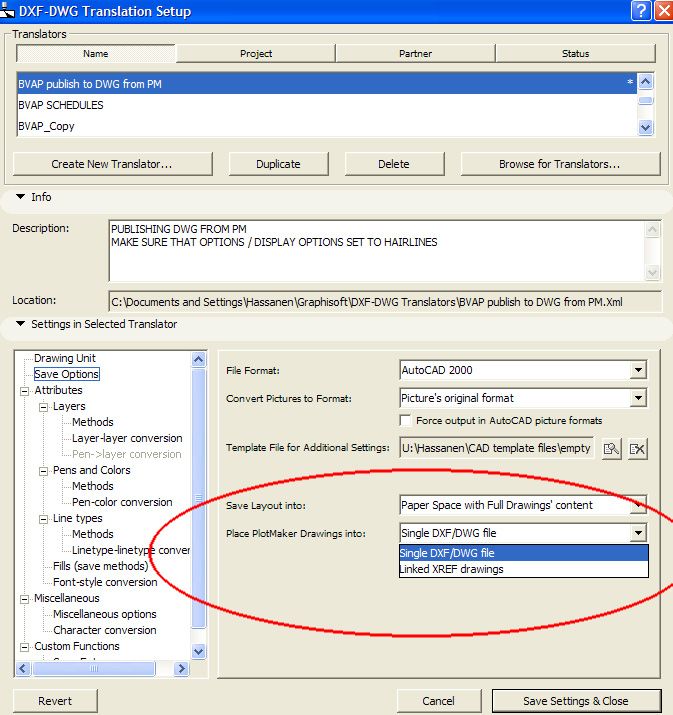
Task: Choose Linked XREF drawings option
Action: [x=523, y=569]
